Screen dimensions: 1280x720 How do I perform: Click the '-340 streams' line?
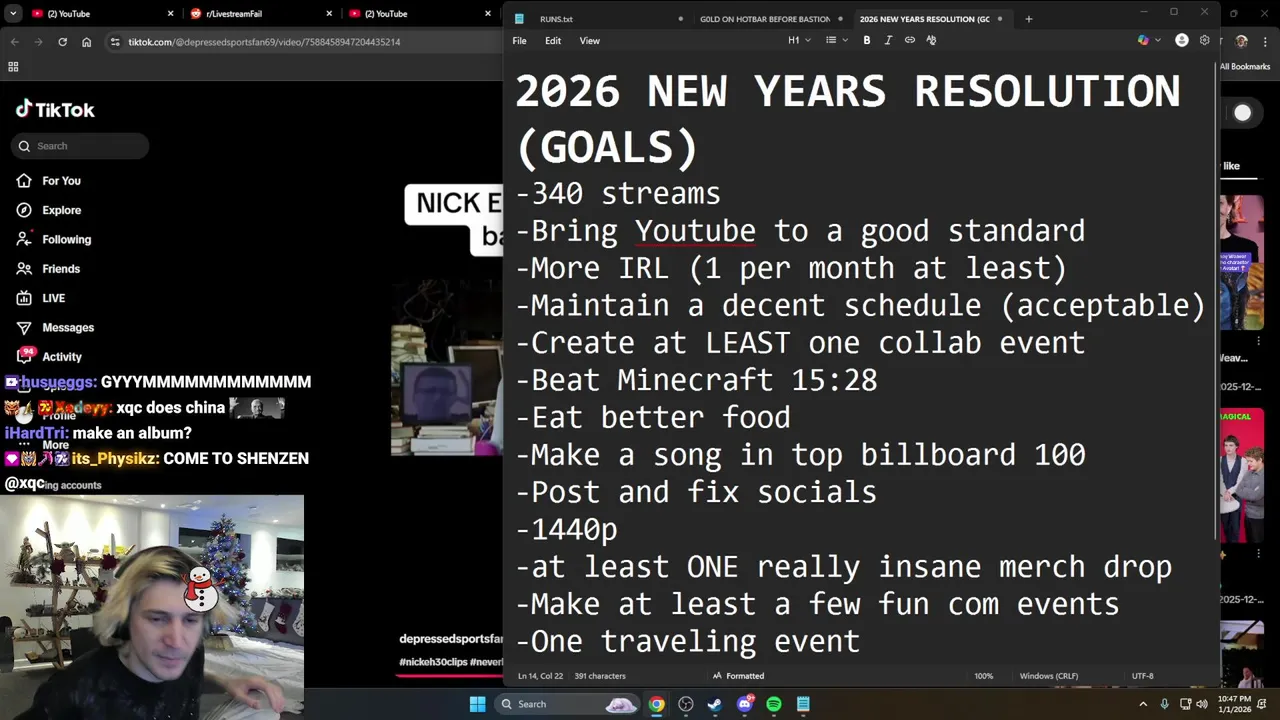pyautogui.click(x=618, y=193)
